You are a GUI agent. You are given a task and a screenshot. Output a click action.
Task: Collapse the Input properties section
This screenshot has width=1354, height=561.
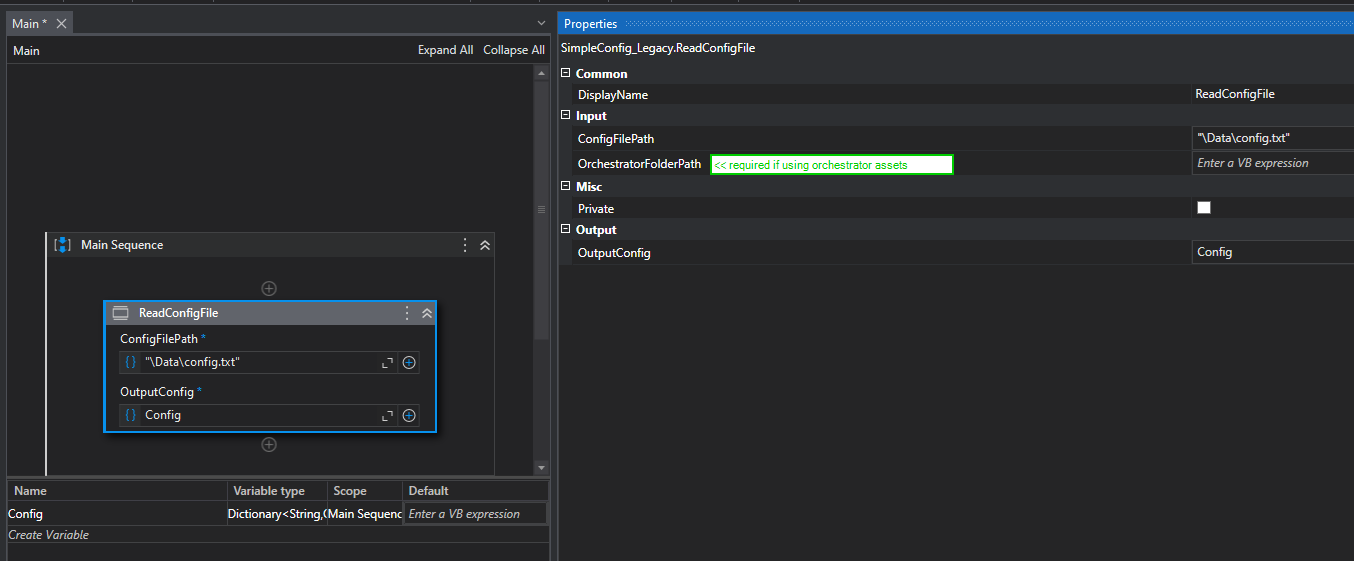pyautogui.click(x=566, y=115)
